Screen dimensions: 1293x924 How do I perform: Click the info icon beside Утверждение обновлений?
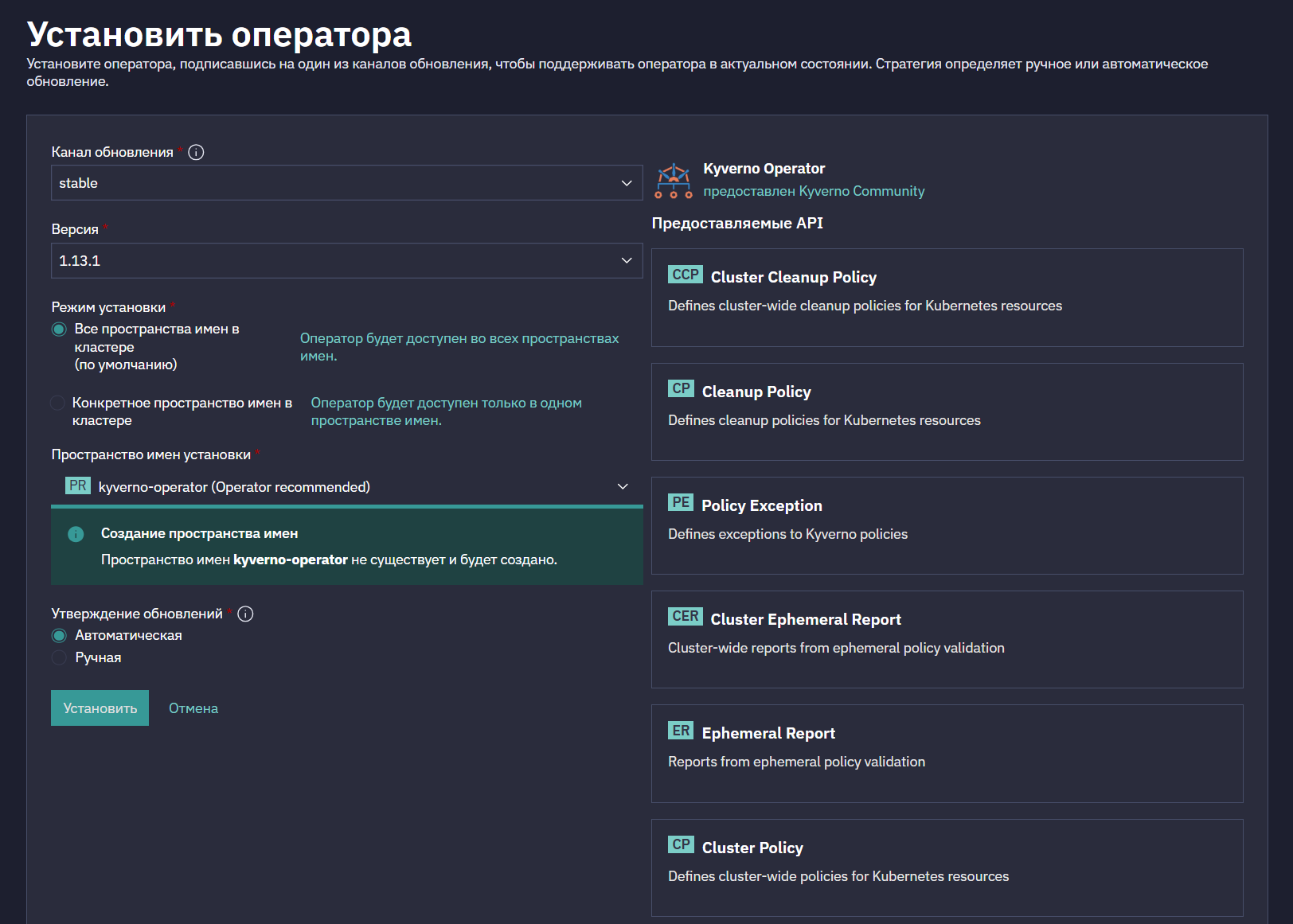245,614
